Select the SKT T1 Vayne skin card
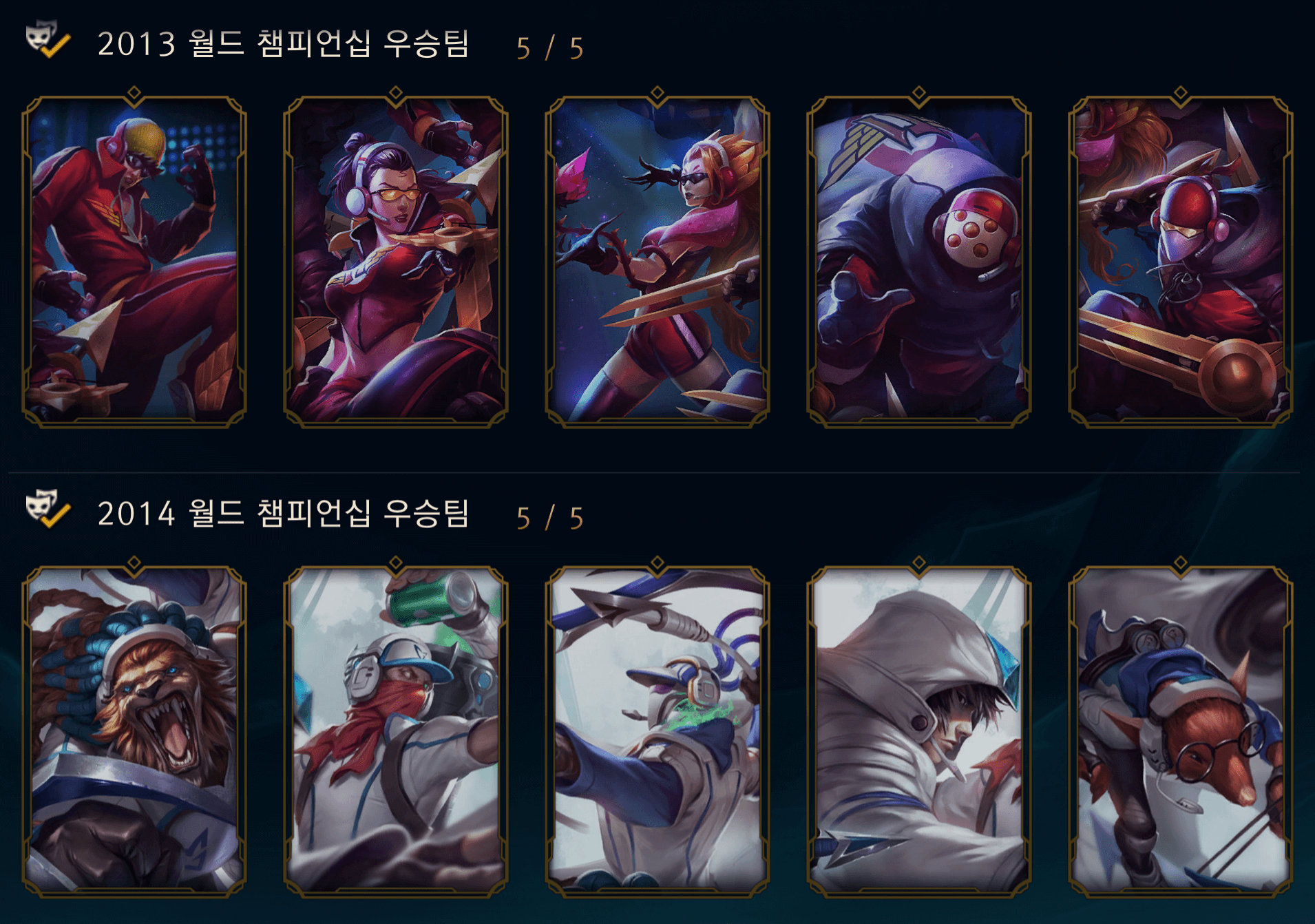The image size is (1315, 924). pos(396,261)
